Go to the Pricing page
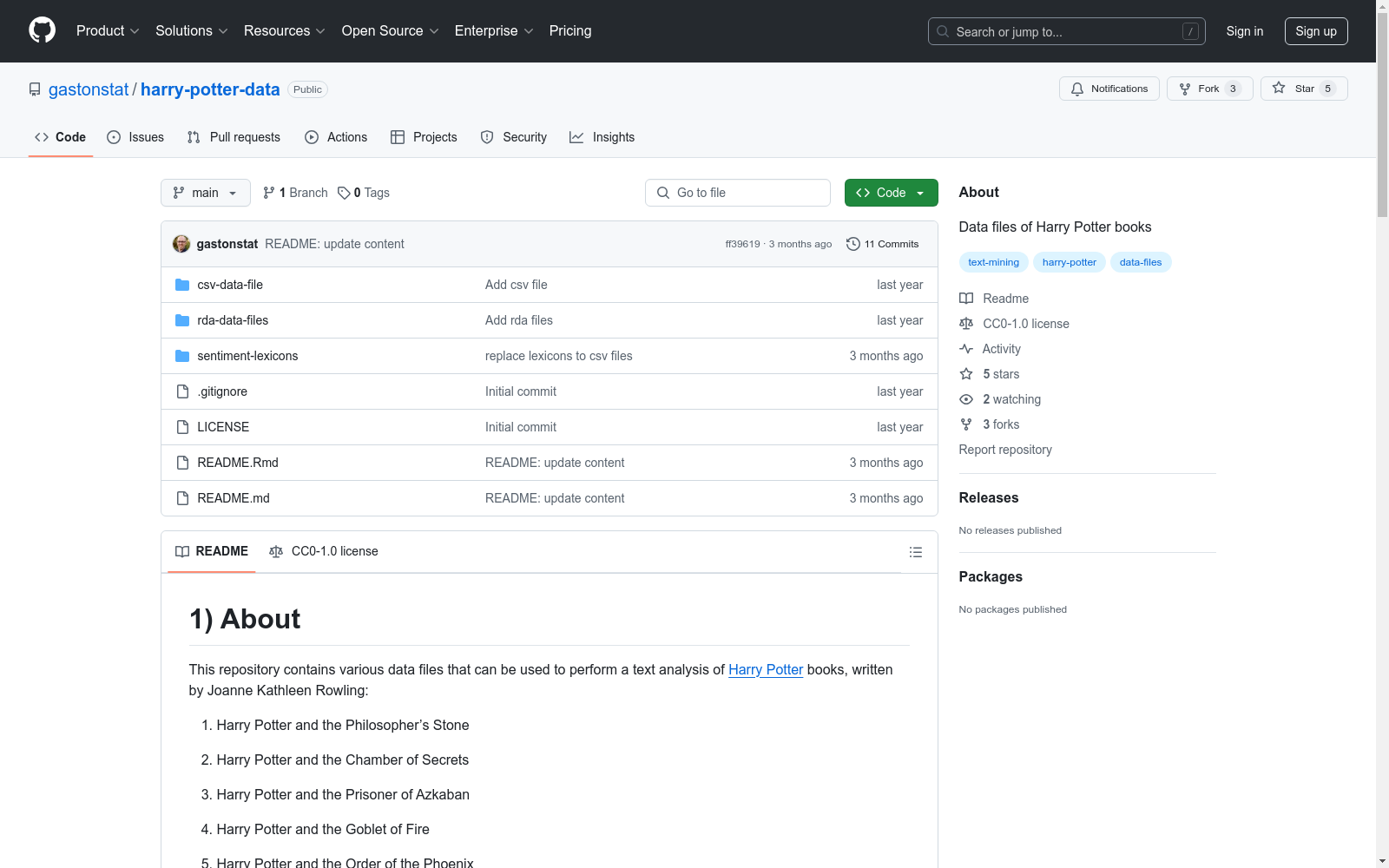Viewport: 1389px width, 868px height. pyautogui.click(x=570, y=31)
